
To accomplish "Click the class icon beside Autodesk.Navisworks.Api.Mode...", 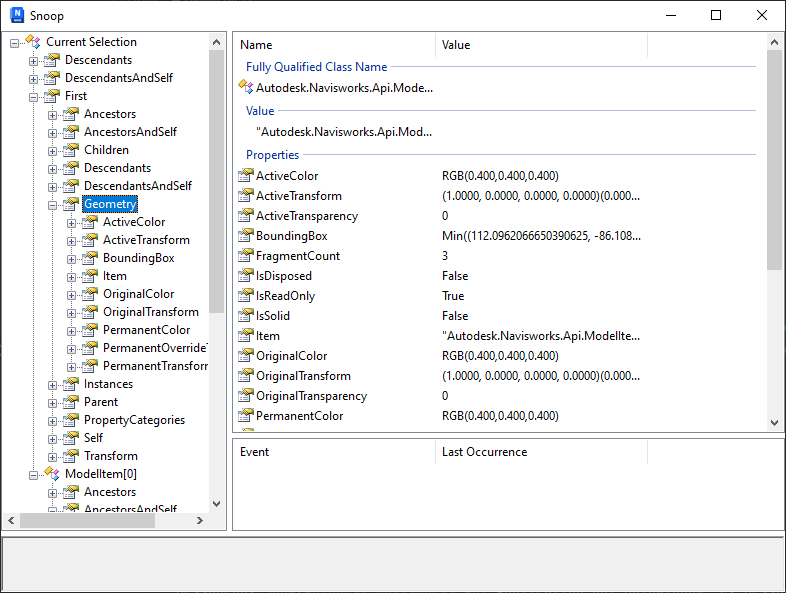I will pos(246,87).
